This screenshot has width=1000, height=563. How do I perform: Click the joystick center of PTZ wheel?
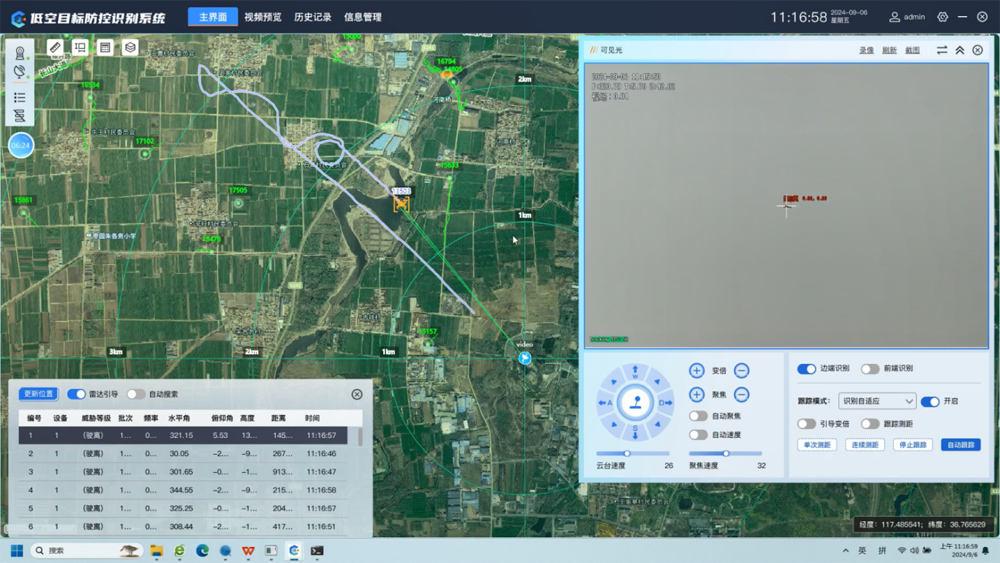pos(635,402)
